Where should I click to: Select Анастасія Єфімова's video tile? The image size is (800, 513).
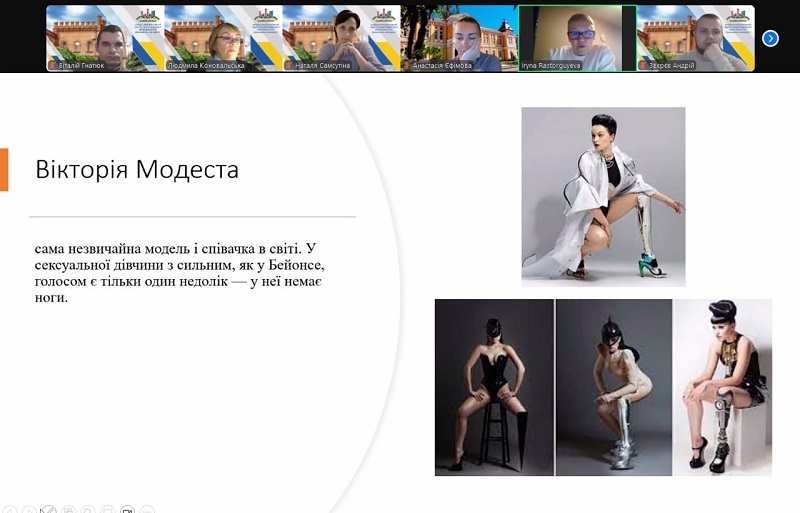tap(459, 38)
